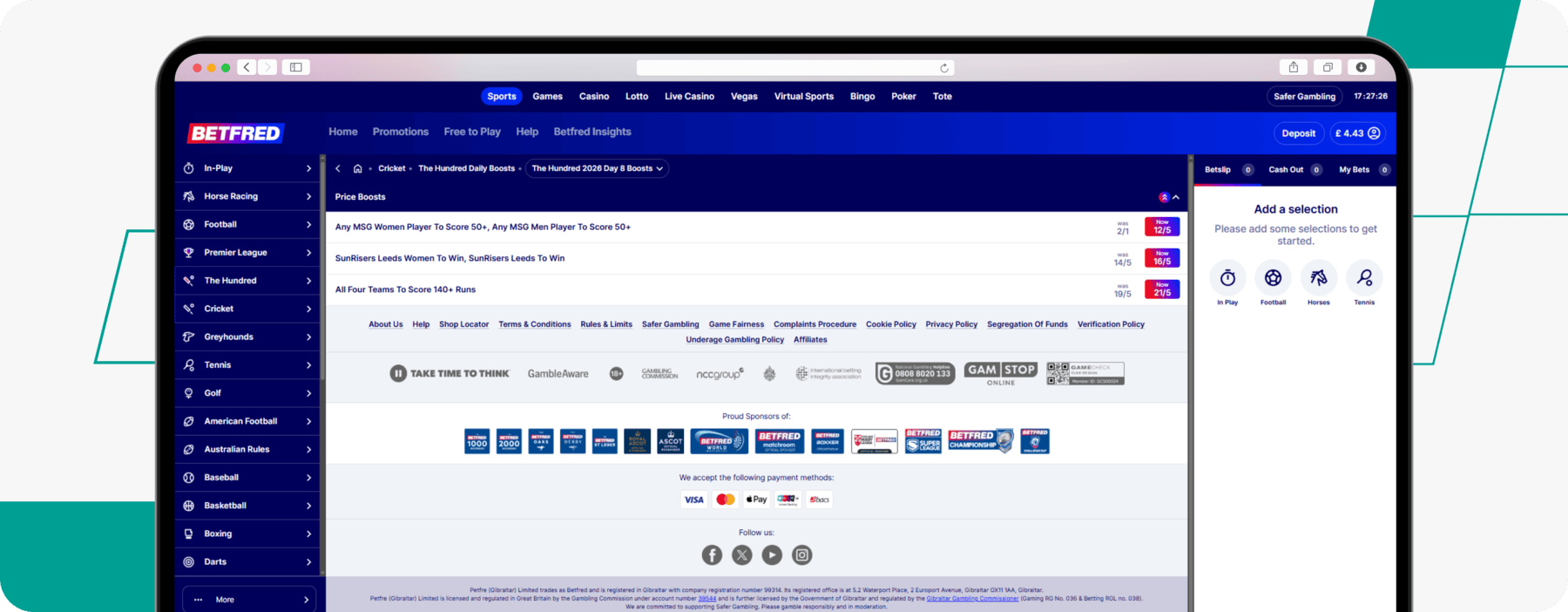This screenshot has height=612, width=1568.
Task: Expand the Horse Racing chevron arrow
Action: point(308,196)
